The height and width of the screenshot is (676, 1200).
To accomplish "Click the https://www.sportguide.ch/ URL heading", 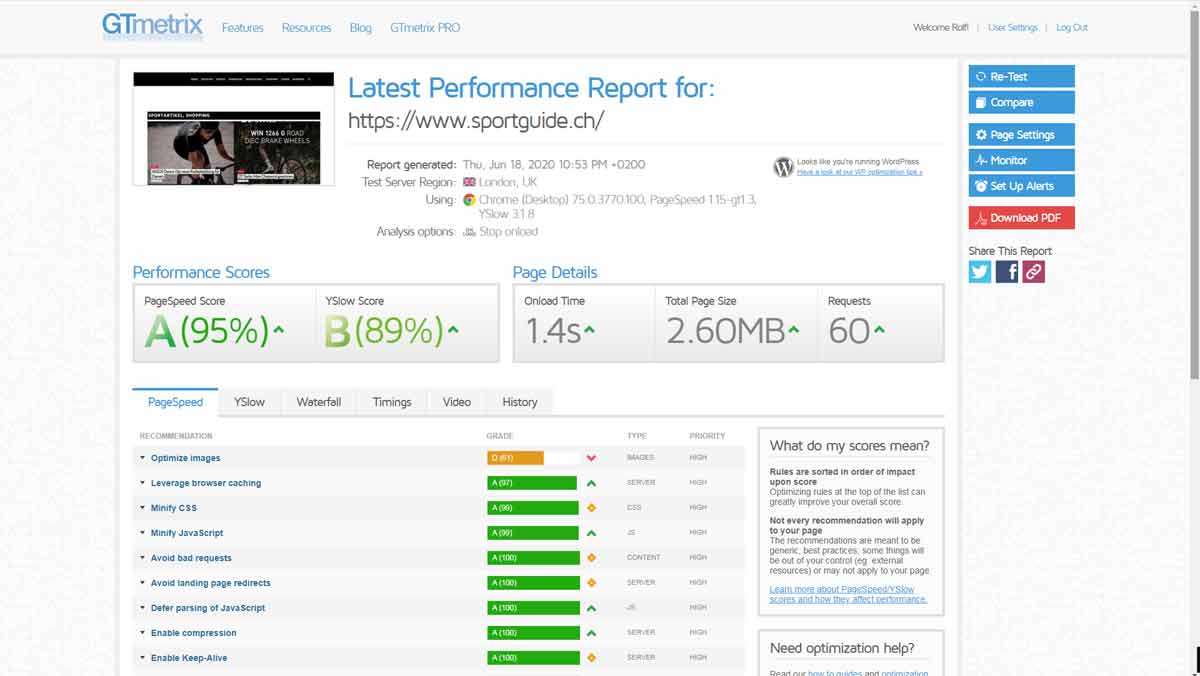I will pyautogui.click(x=476, y=121).
